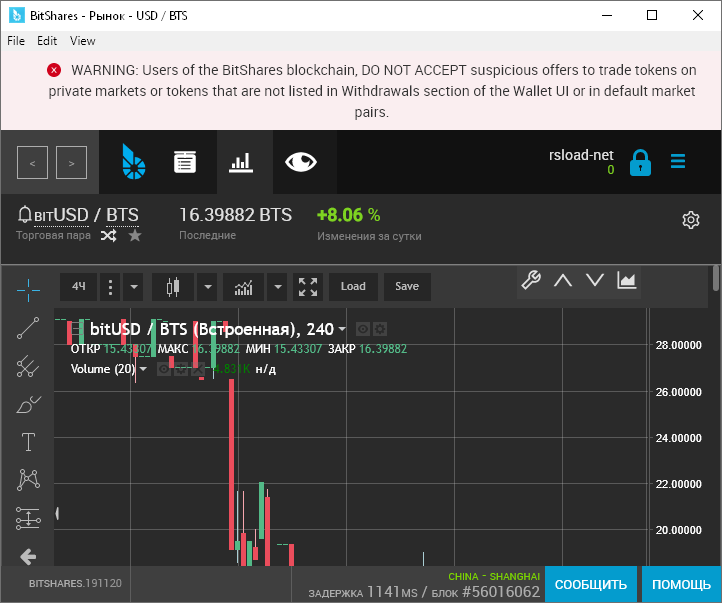The width and height of the screenshot is (722, 603).
Task: Click the block #56016062 status text
Action: [485, 591]
